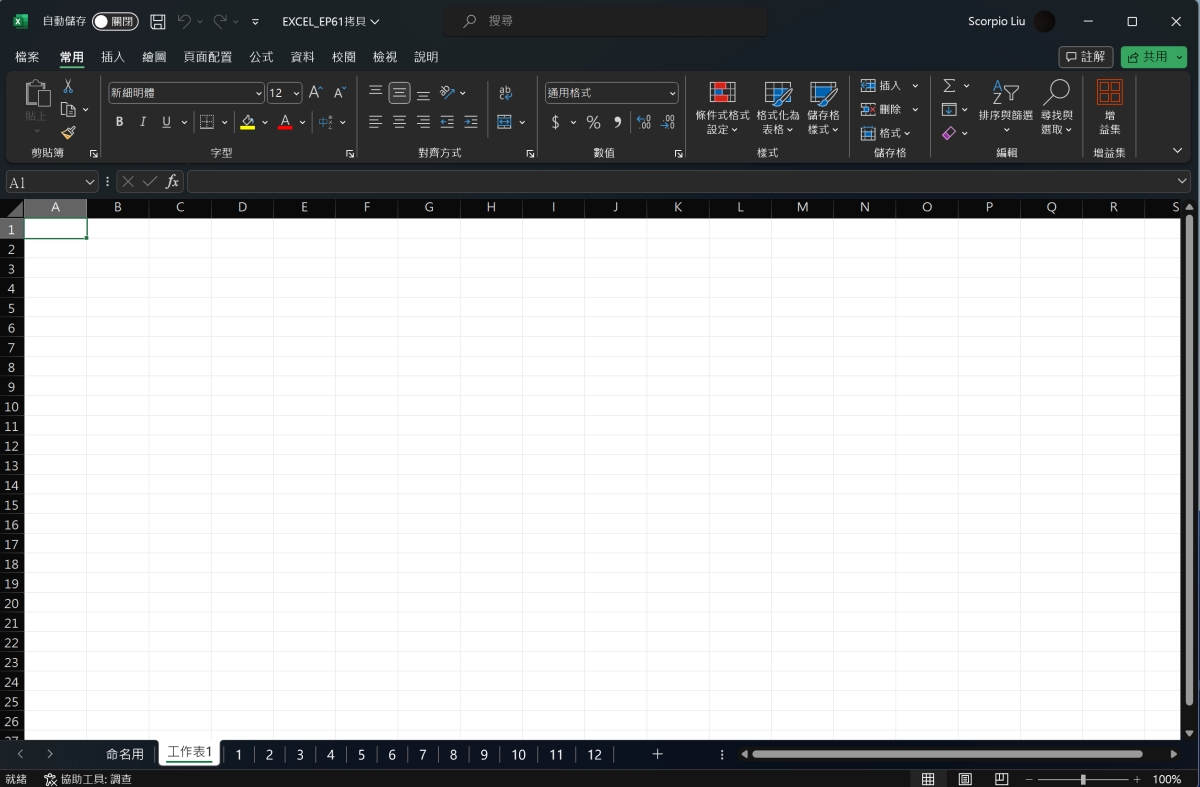Switch to the Insert (插入) ribbon tab
The image size is (1200, 787).
point(113,57)
